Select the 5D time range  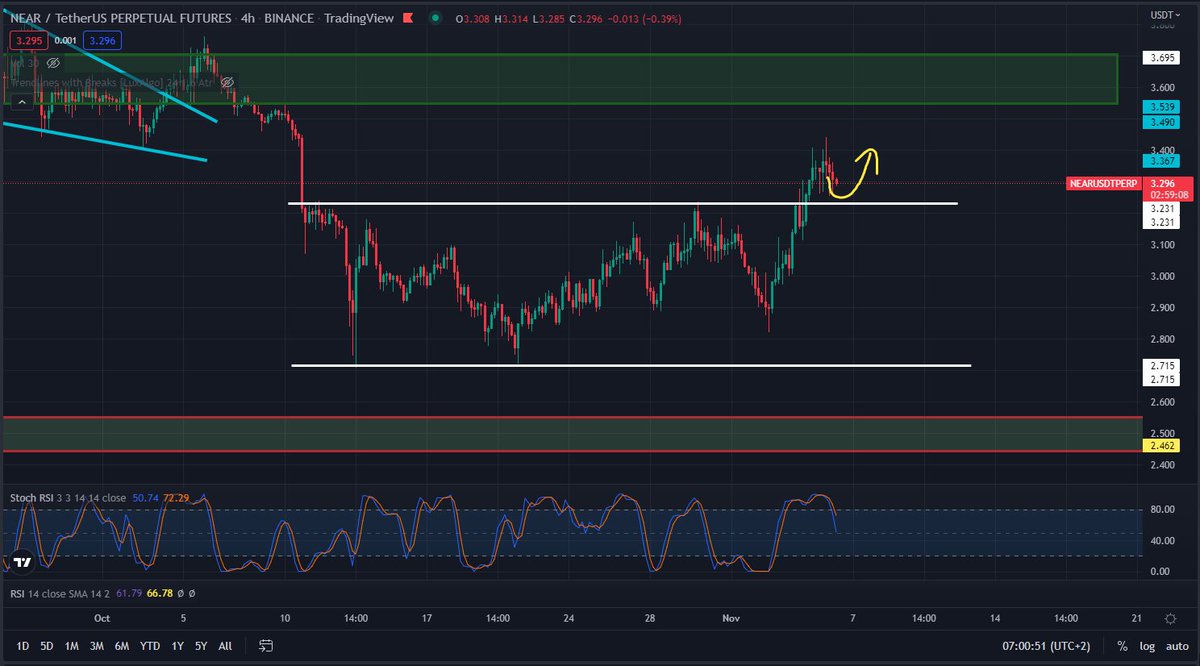[47, 646]
